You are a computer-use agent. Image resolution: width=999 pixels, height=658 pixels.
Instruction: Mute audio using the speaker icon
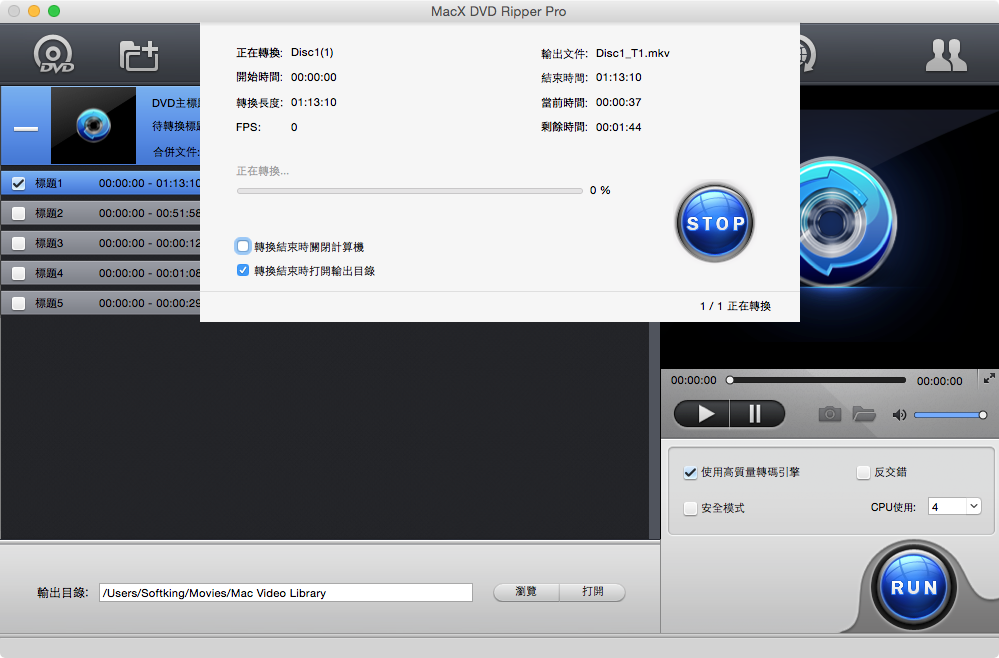tap(900, 415)
